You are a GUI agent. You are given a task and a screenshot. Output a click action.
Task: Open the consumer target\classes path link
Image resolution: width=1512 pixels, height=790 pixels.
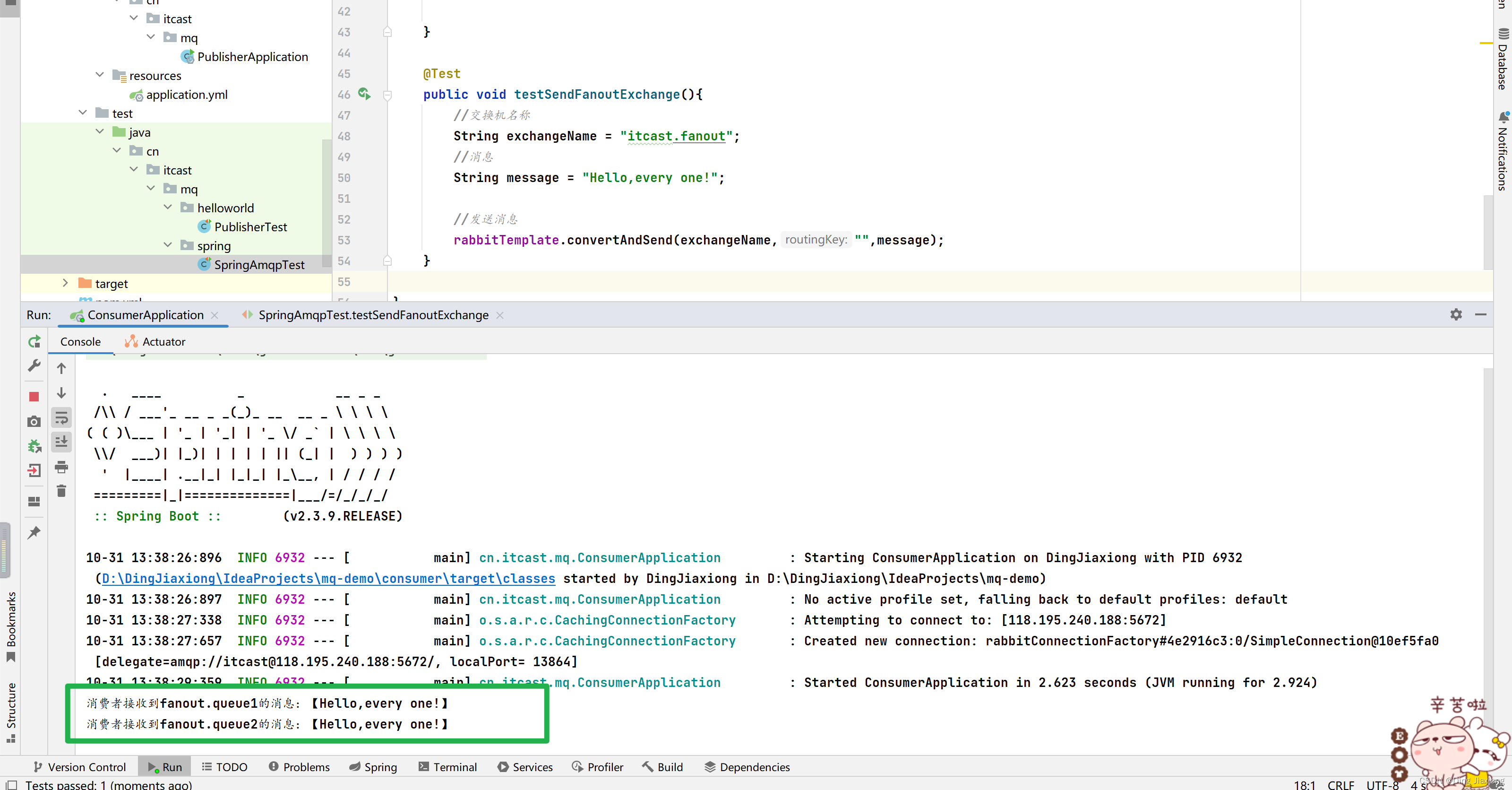328,579
